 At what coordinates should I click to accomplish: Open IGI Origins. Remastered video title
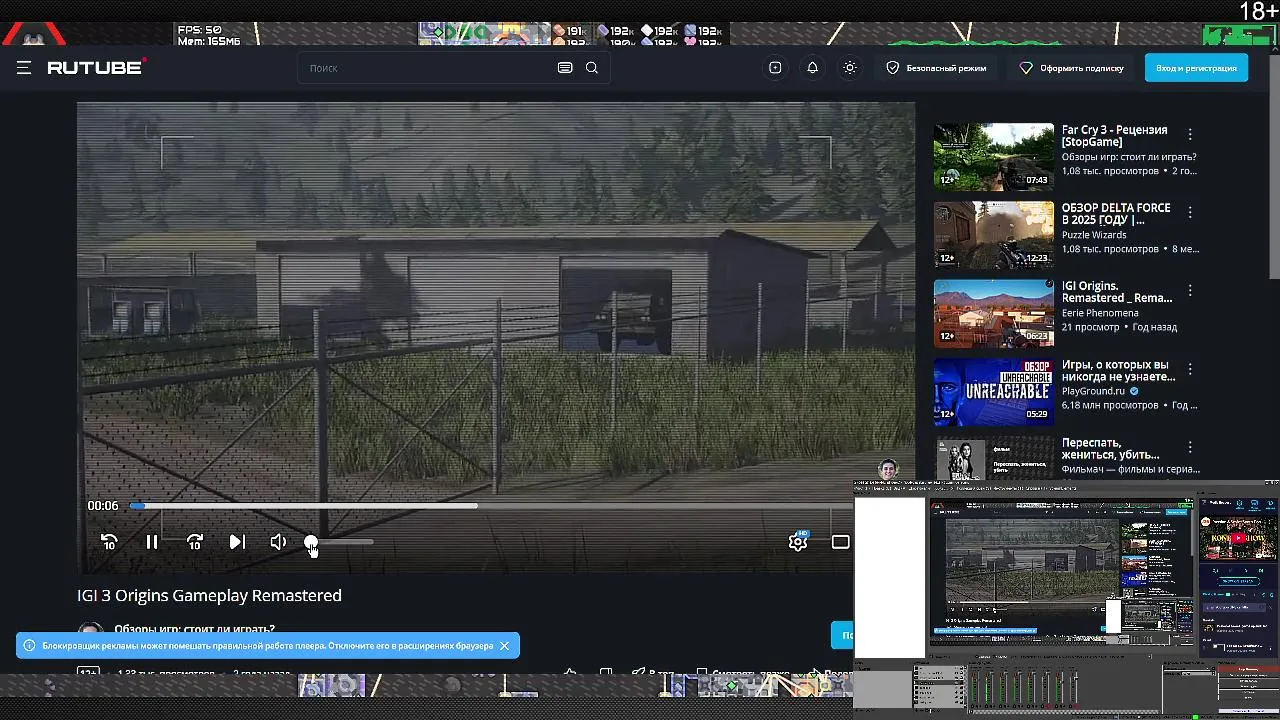click(x=1117, y=292)
